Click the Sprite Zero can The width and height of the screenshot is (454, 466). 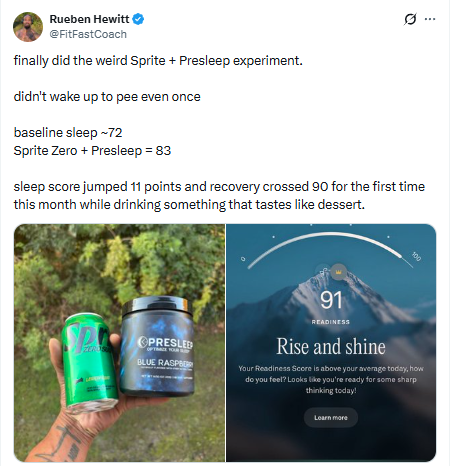(89, 360)
